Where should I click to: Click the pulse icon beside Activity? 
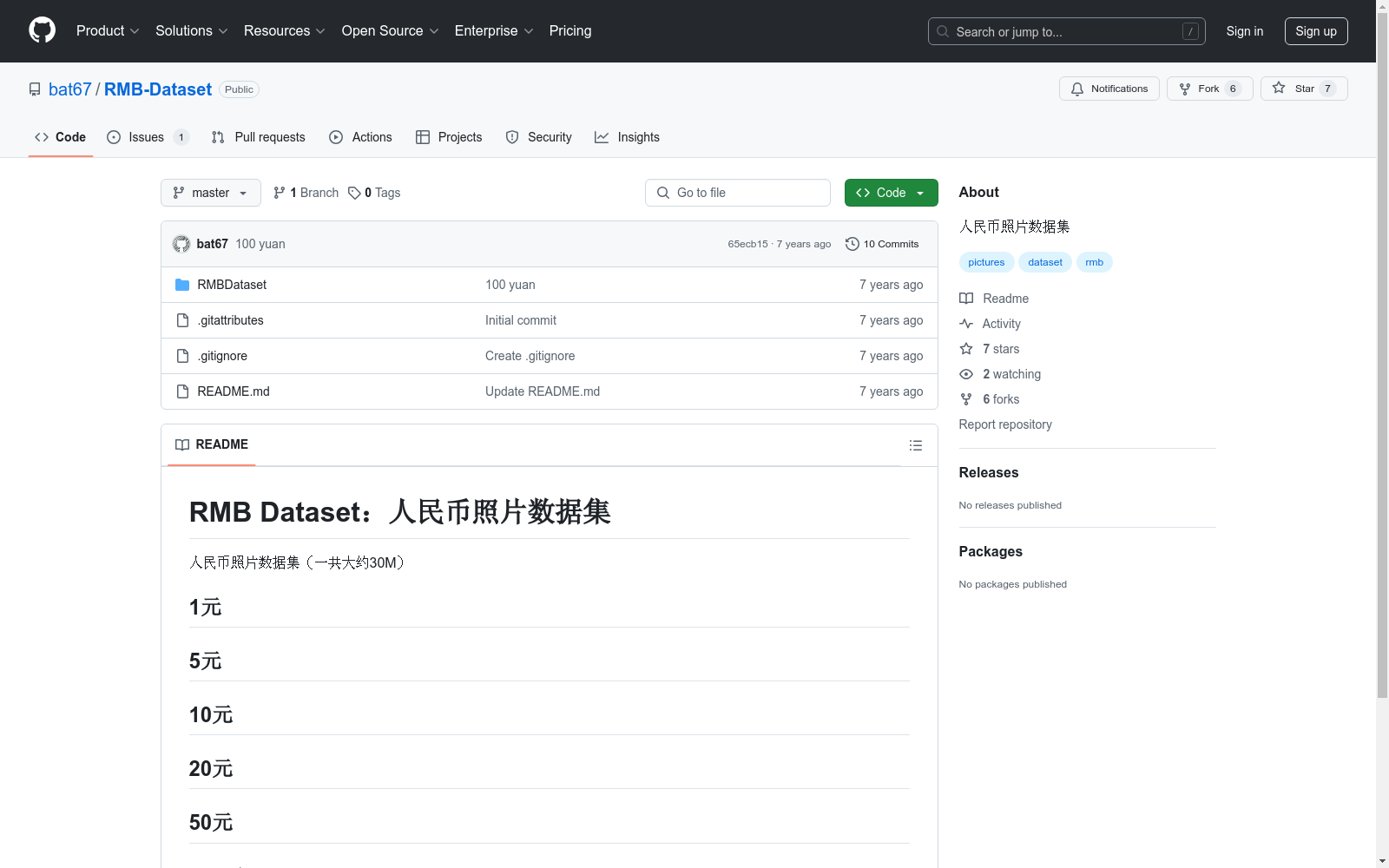coord(966,324)
